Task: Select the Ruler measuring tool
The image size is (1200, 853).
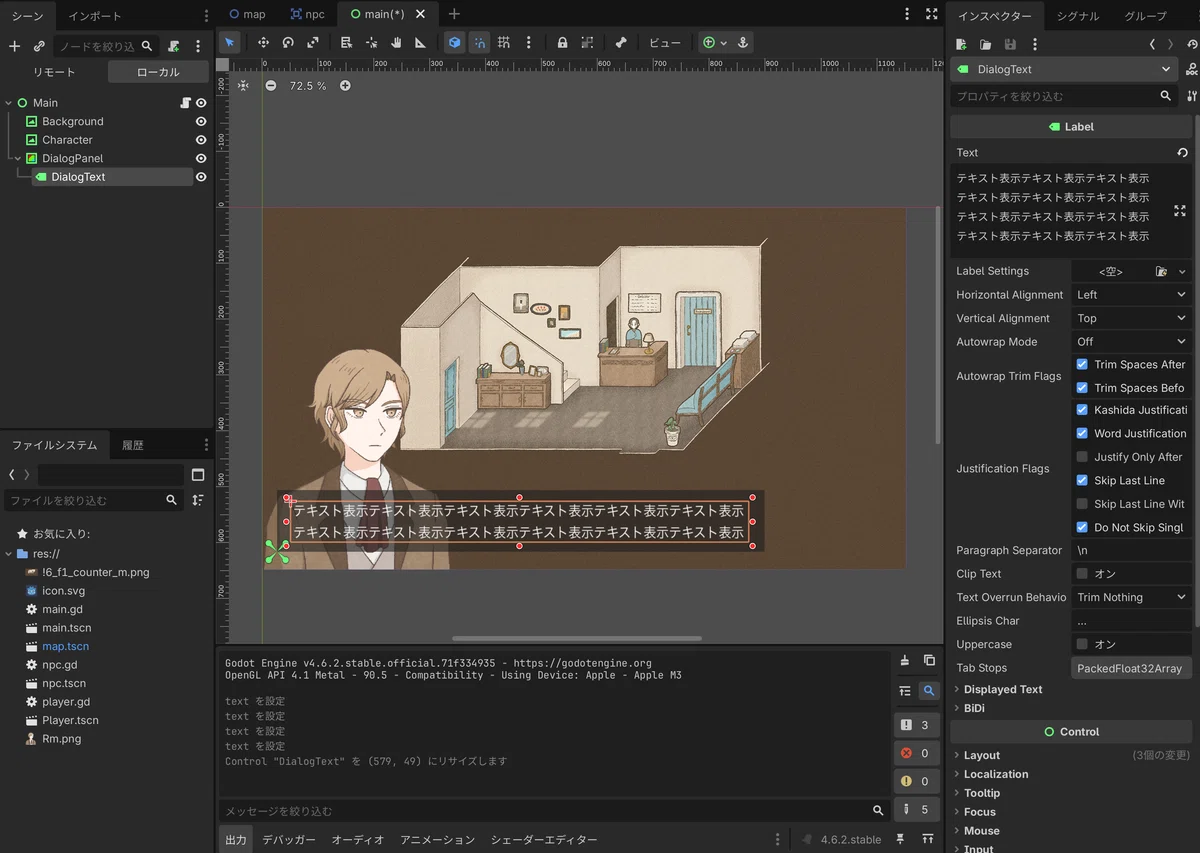Action: 420,42
